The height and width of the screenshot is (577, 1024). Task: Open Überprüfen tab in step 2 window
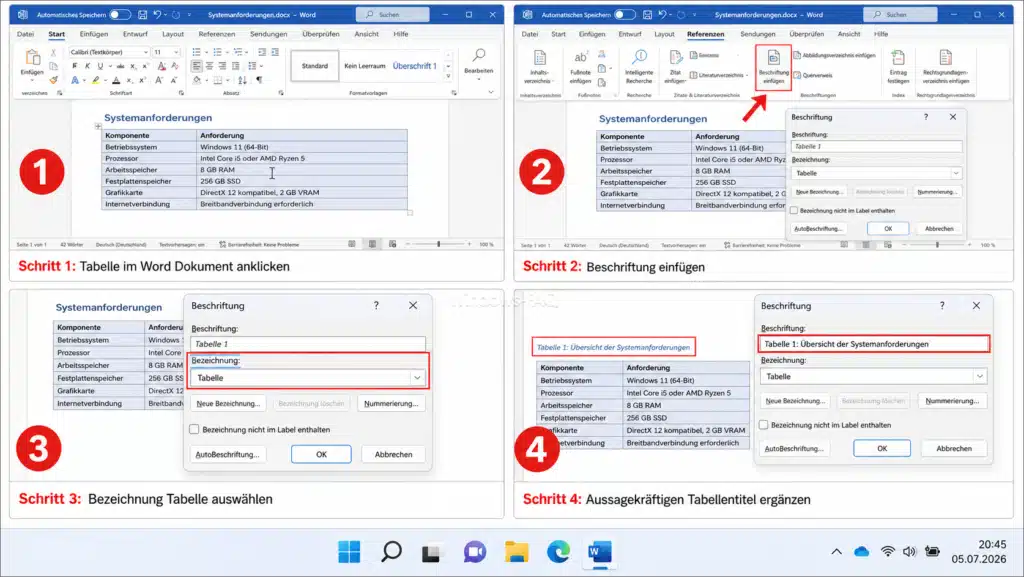pos(807,34)
